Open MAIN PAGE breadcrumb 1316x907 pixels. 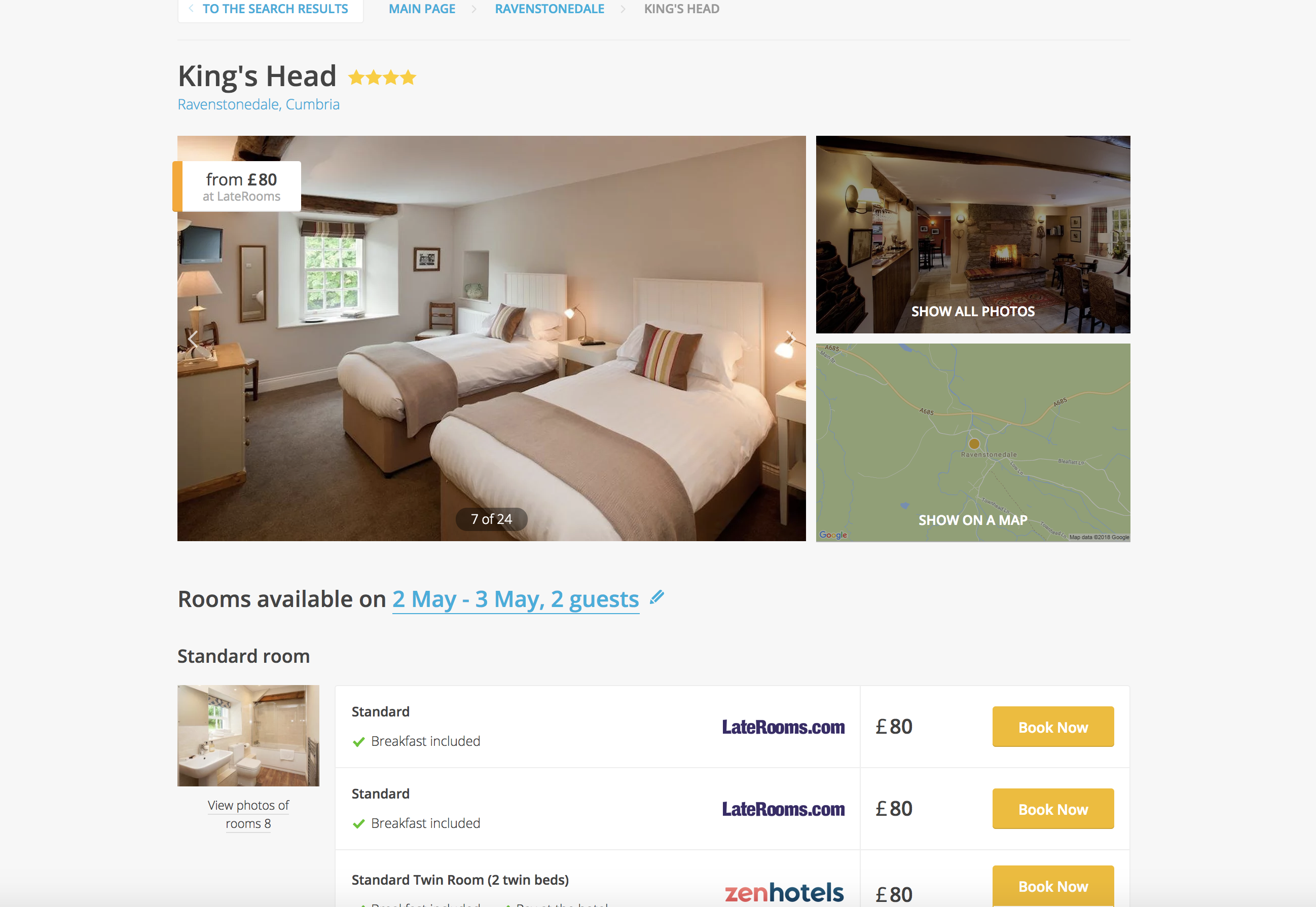coord(422,9)
